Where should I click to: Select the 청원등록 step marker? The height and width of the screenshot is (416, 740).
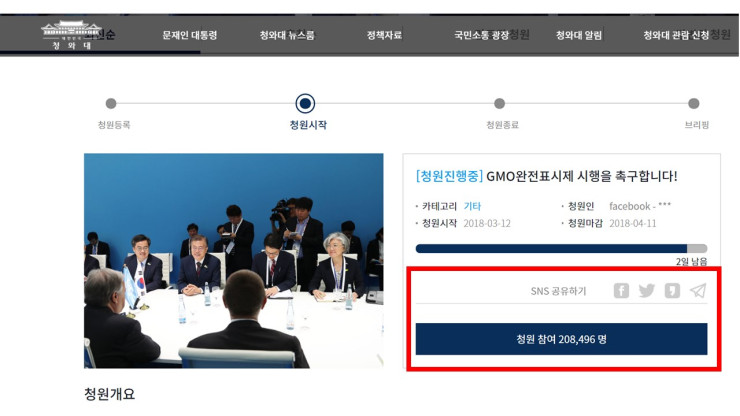tap(111, 103)
